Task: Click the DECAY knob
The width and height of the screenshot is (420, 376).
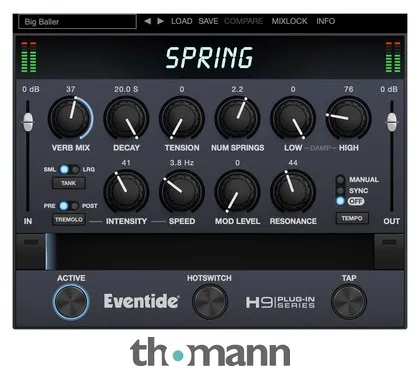Action: [126, 118]
